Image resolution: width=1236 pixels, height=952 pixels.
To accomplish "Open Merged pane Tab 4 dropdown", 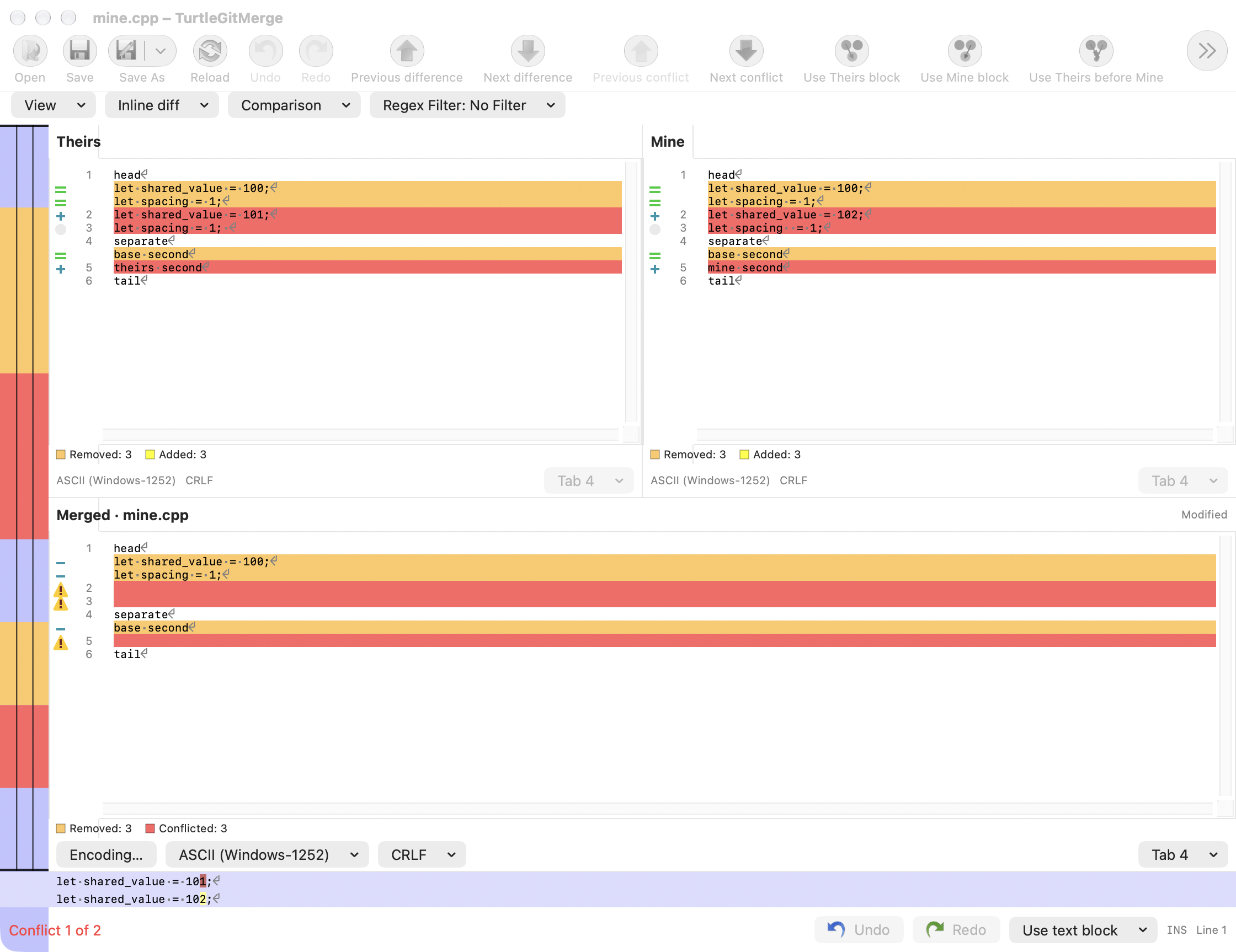I will tap(1183, 855).
